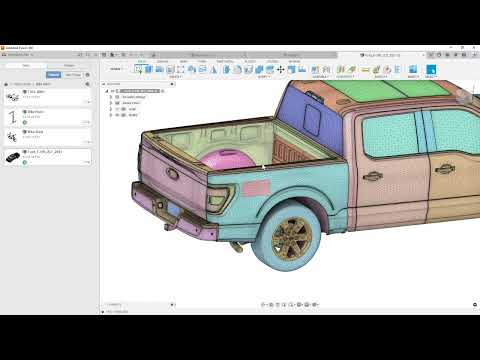Screen dimensions: 480x360
Task: Activate the Move/Copy tool in Modify group
Action: (x=281, y=69)
